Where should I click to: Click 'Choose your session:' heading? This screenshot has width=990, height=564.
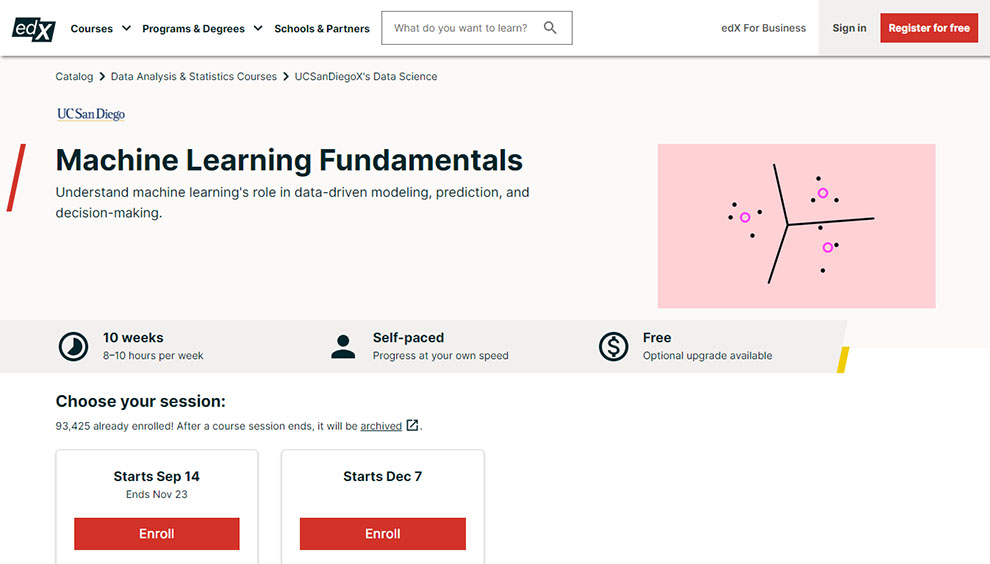coord(140,401)
